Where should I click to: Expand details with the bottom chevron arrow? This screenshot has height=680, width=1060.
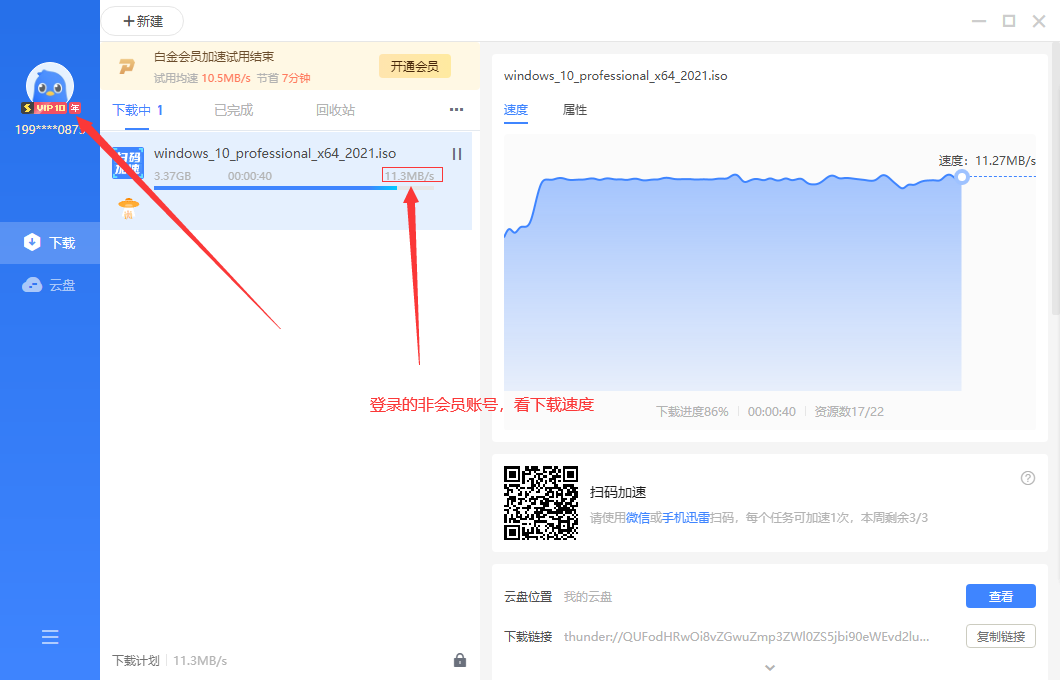[x=770, y=667]
